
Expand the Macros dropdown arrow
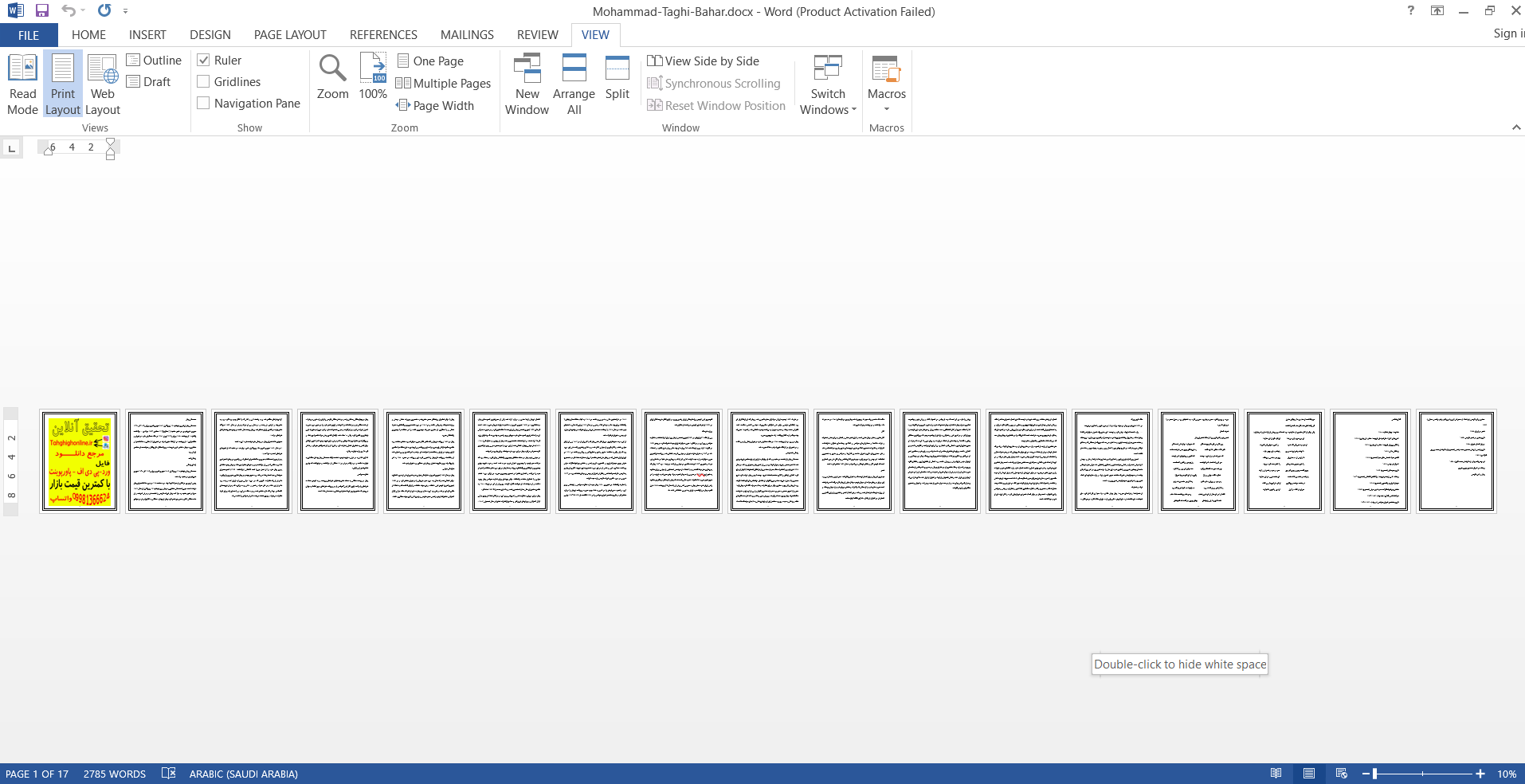[x=887, y=109]
